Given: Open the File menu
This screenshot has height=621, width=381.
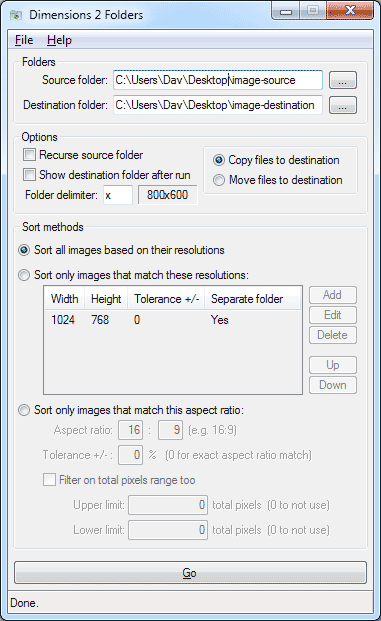Looking at the screenshot, I should coord(24,40).
